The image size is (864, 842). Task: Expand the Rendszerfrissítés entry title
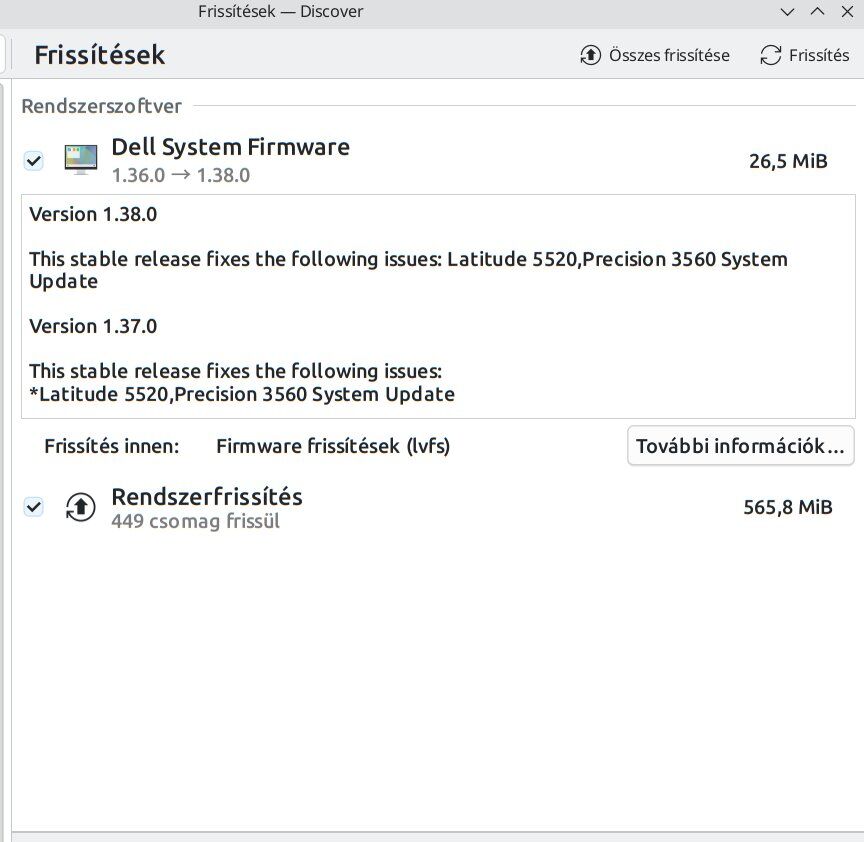click(207, 496)
